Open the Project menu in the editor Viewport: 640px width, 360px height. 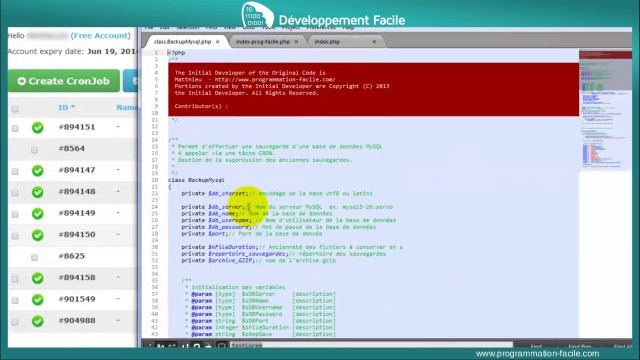(x=291, y=28)
